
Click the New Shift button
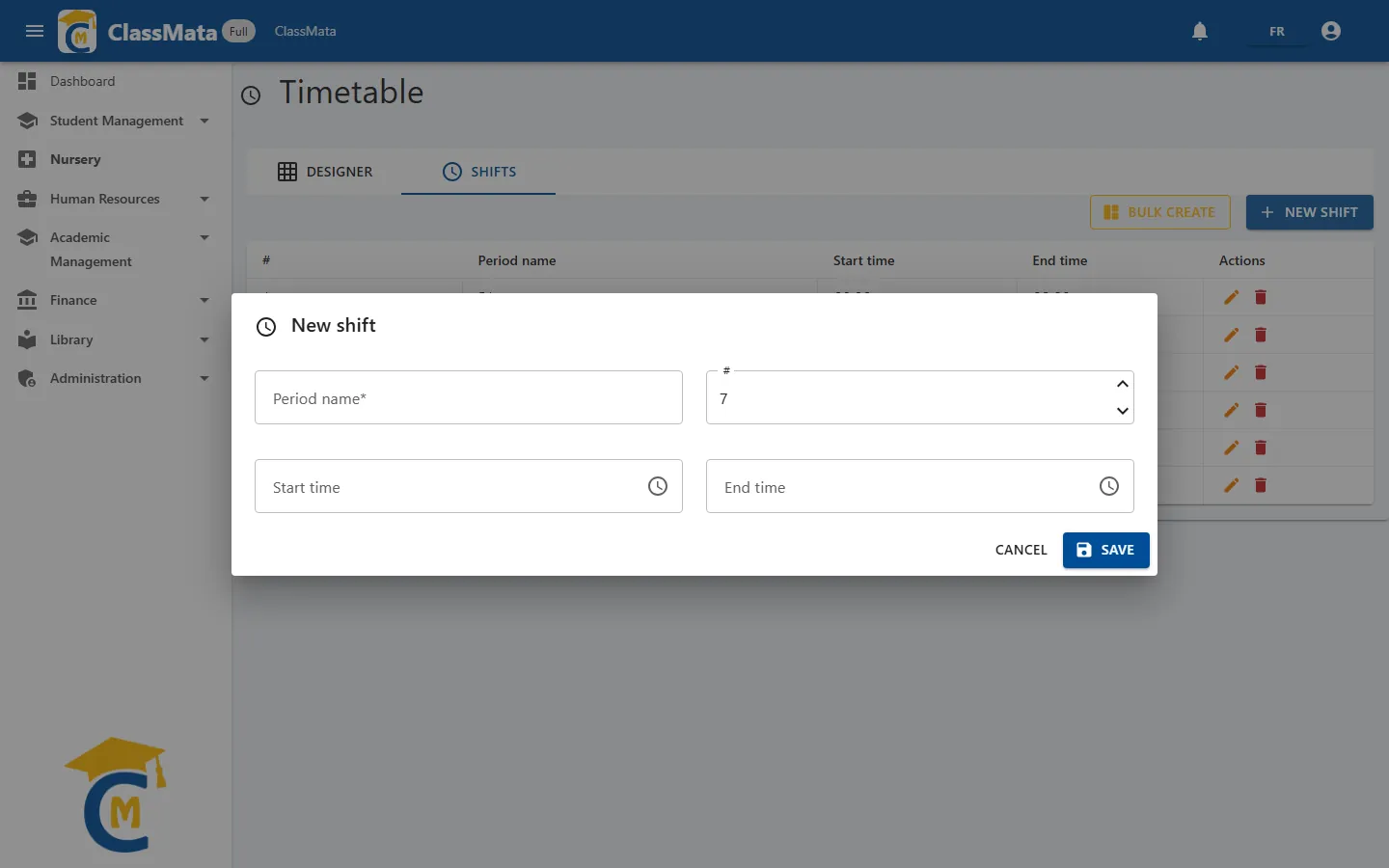click(1309, 212)
